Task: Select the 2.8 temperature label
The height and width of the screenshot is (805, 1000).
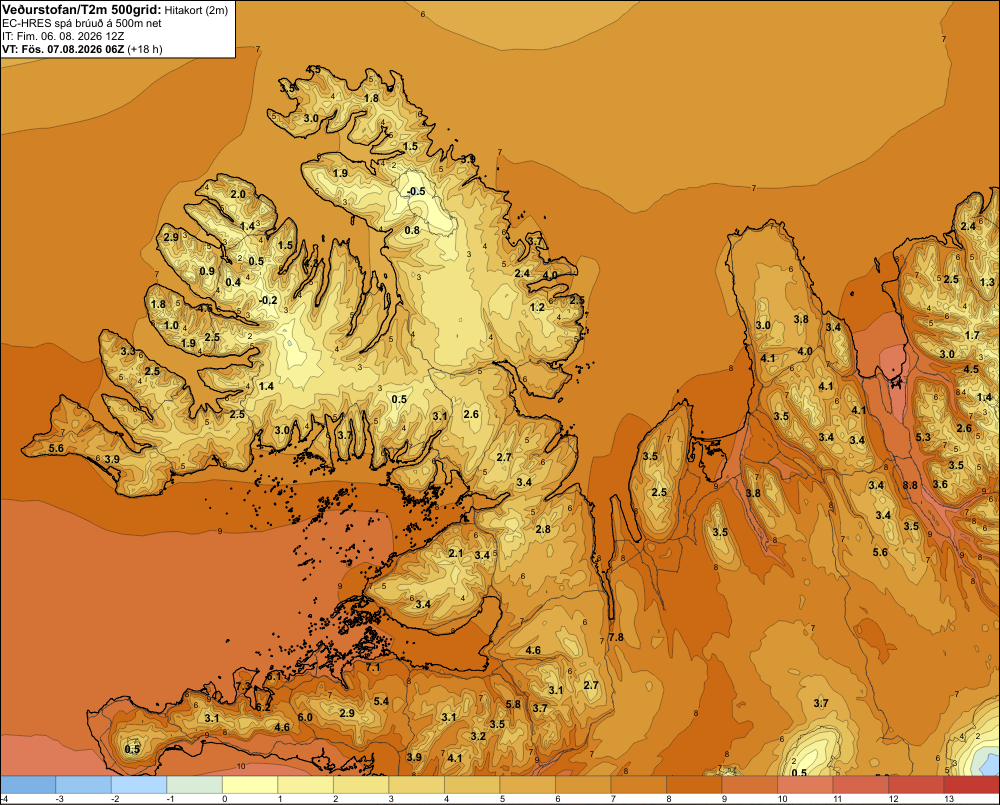Action: pos(543,529)
